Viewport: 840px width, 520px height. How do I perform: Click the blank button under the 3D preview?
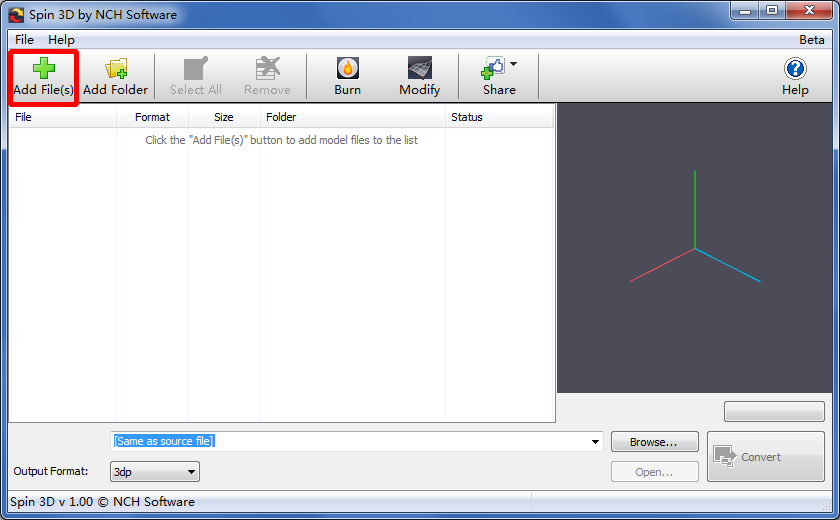pyautogui.click(x=774, y=411)
